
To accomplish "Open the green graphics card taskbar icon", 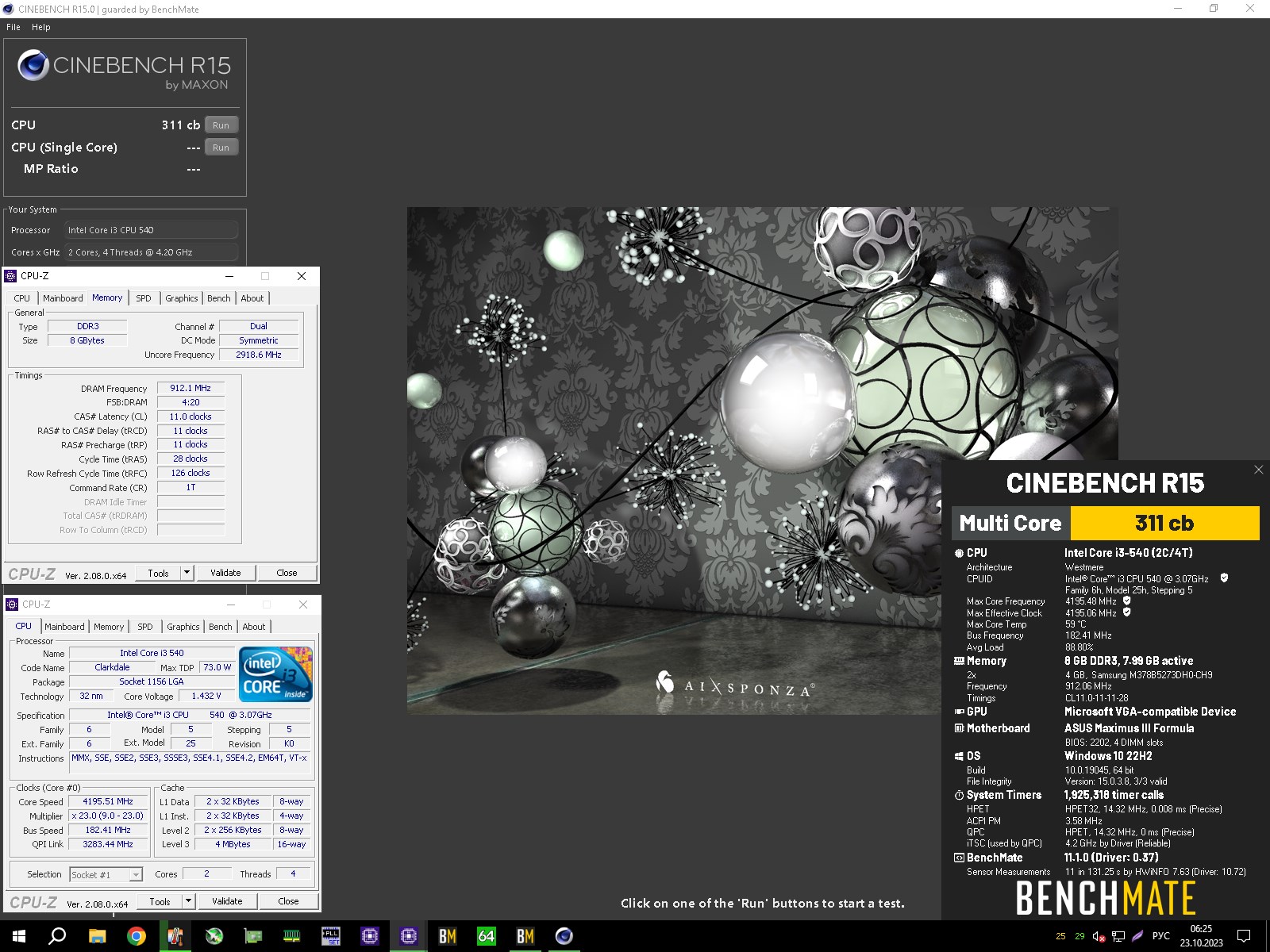I will tap(252, 936).
